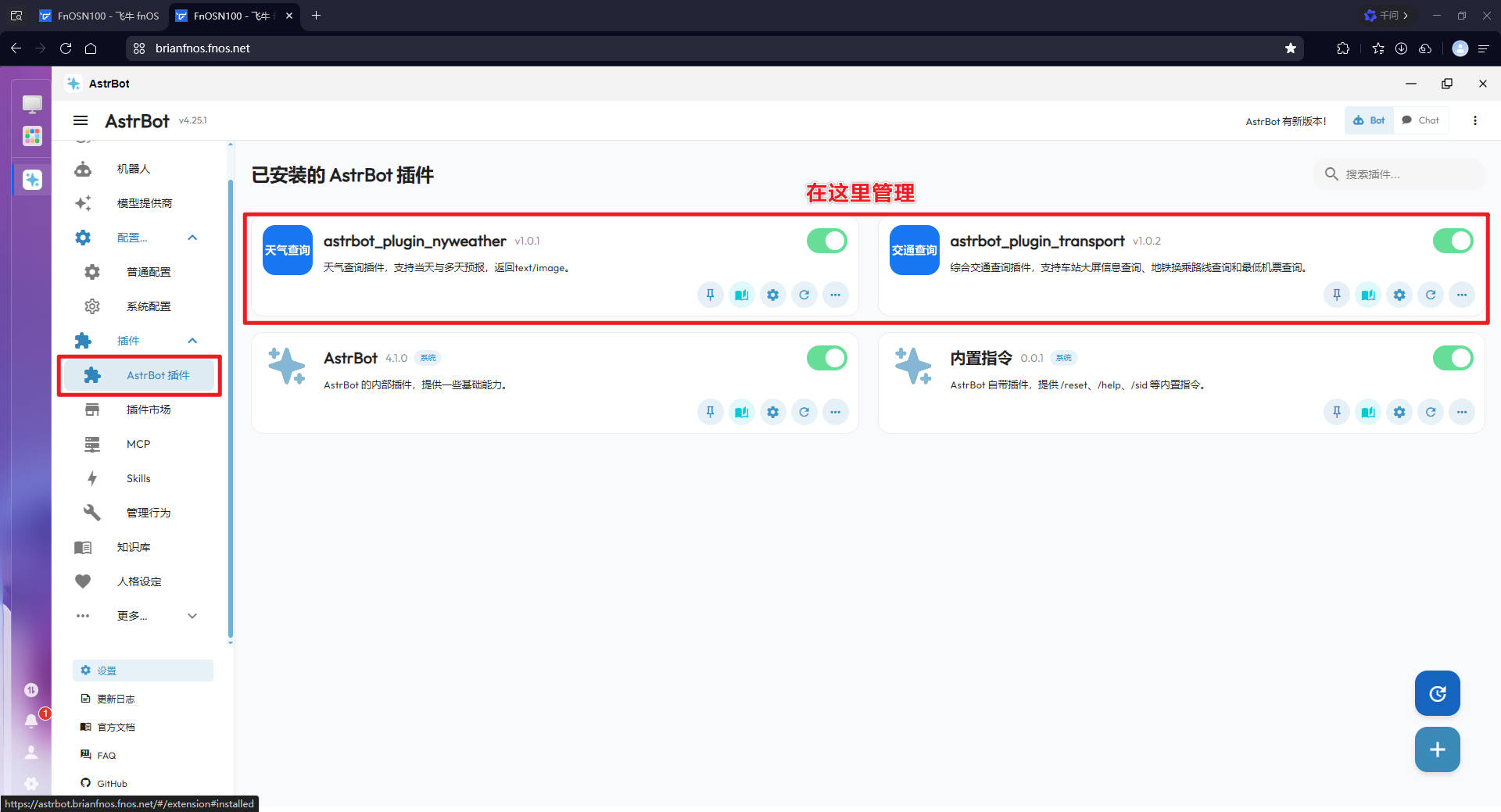Switch to Chat mode
The height and width of the screenshot is (812, 1501).
tap(1420, 120)
